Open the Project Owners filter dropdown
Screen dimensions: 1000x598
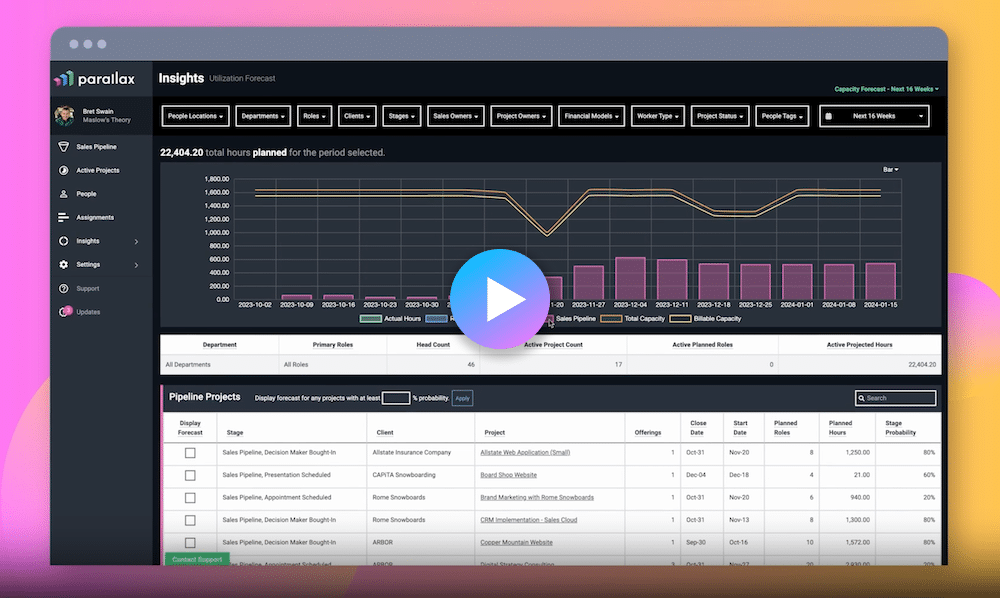[x=521, y=116]
